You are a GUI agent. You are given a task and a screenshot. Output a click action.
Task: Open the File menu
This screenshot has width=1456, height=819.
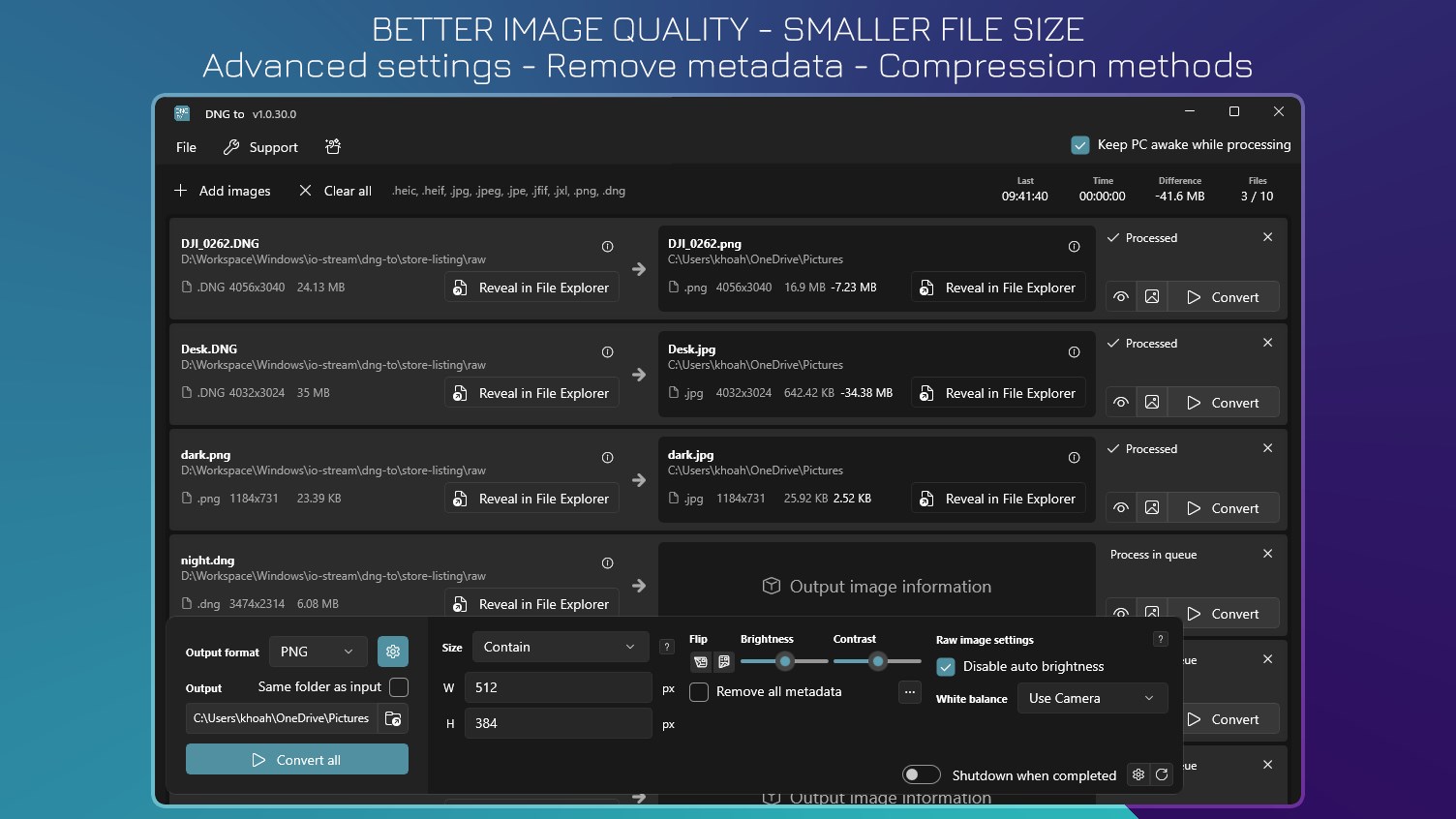185,147
